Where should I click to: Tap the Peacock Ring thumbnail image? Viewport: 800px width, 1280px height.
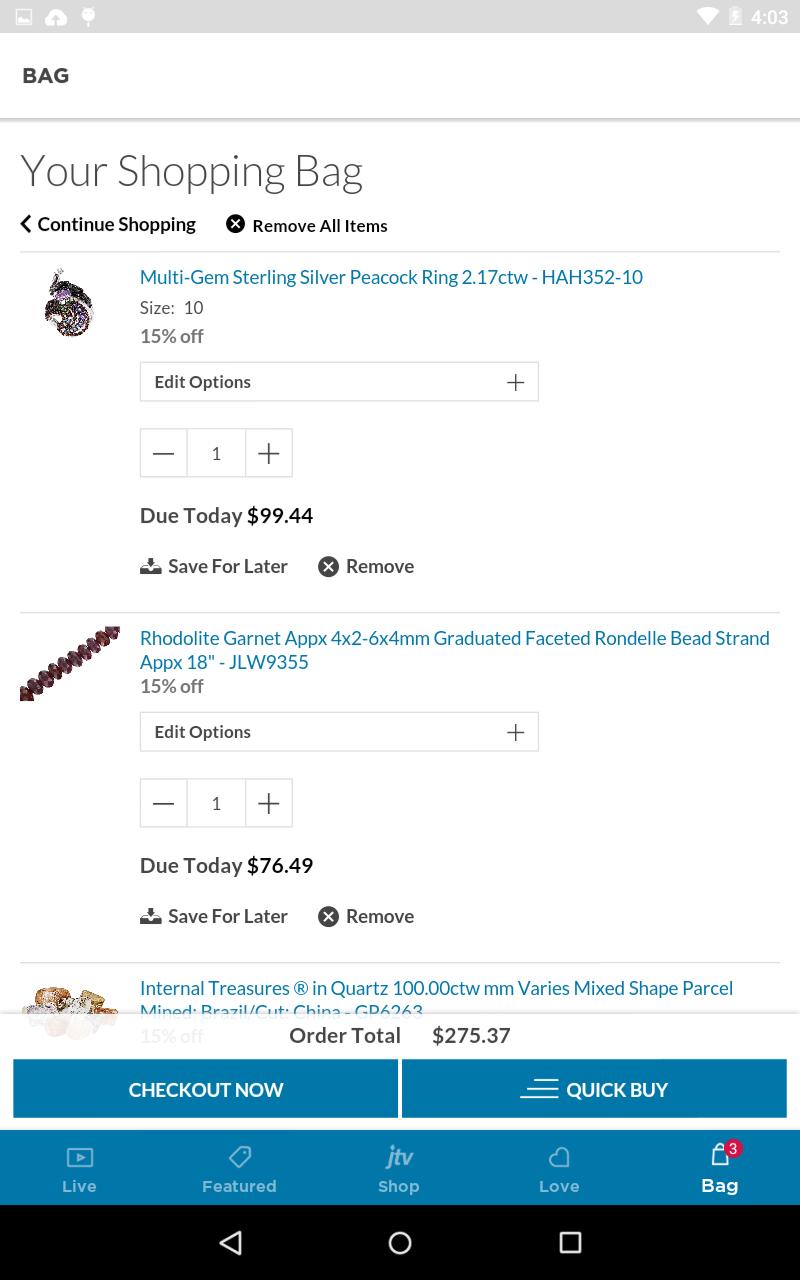69,302
